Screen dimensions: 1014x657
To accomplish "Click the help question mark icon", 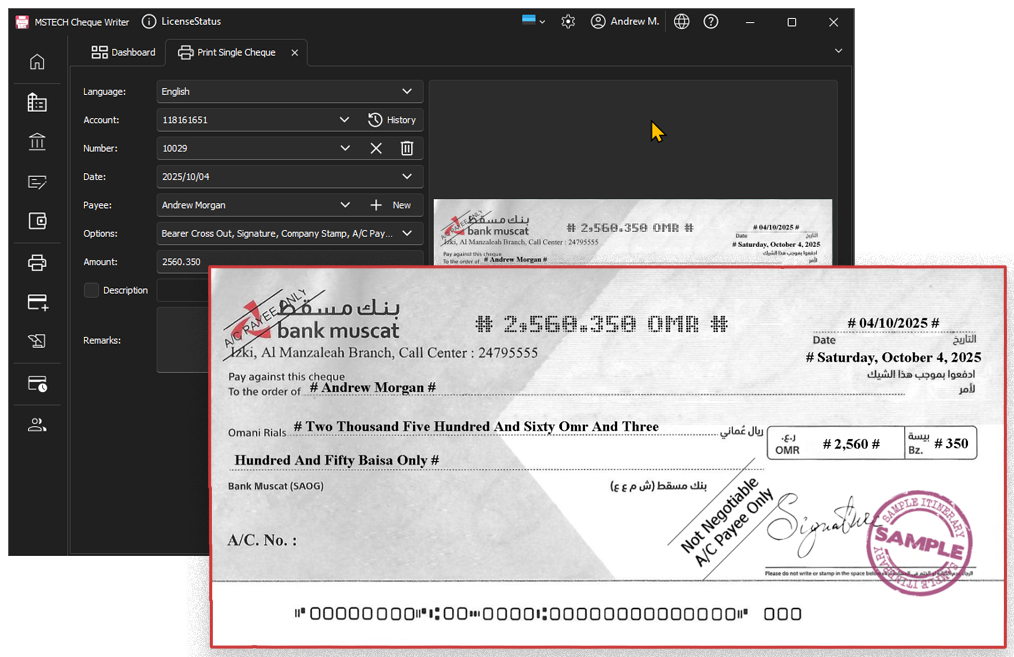I will tap(711, 21).
